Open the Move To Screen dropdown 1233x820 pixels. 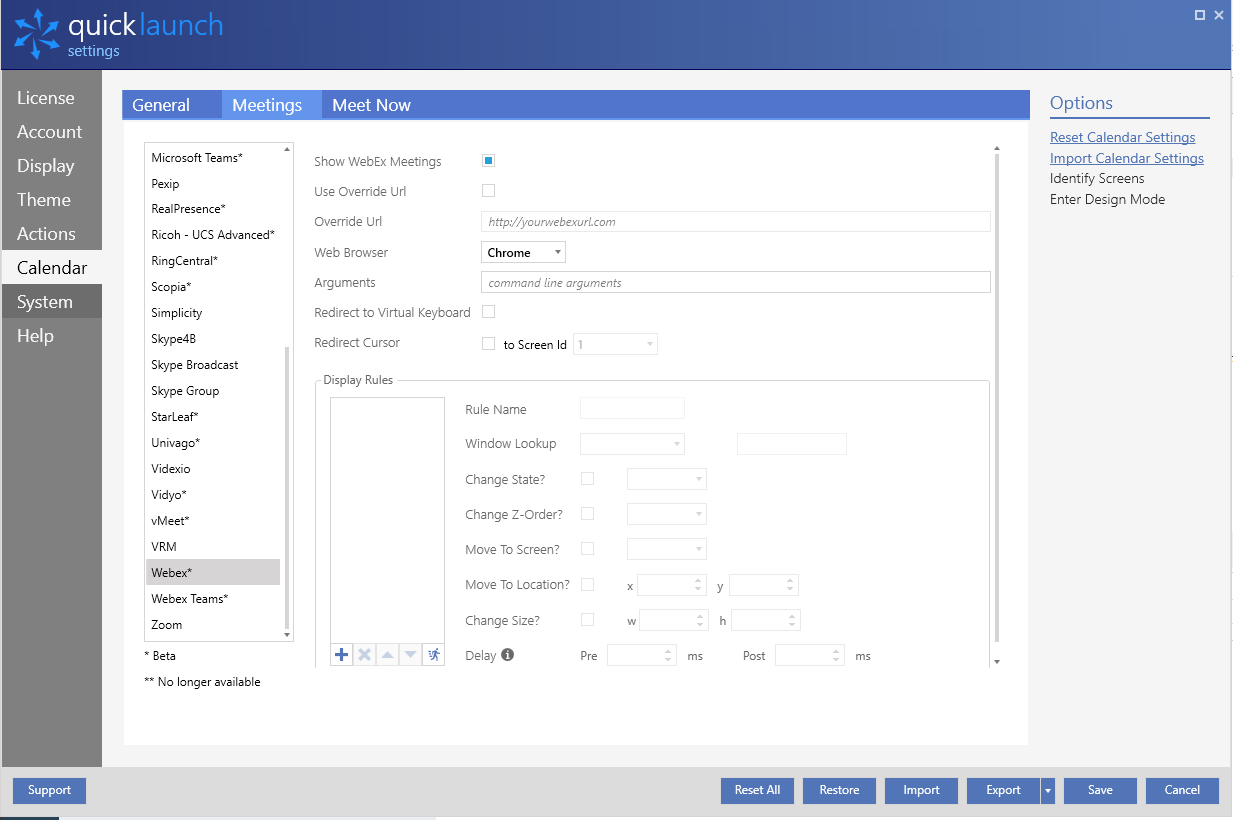pyautogui.click(x=667, y=549)
